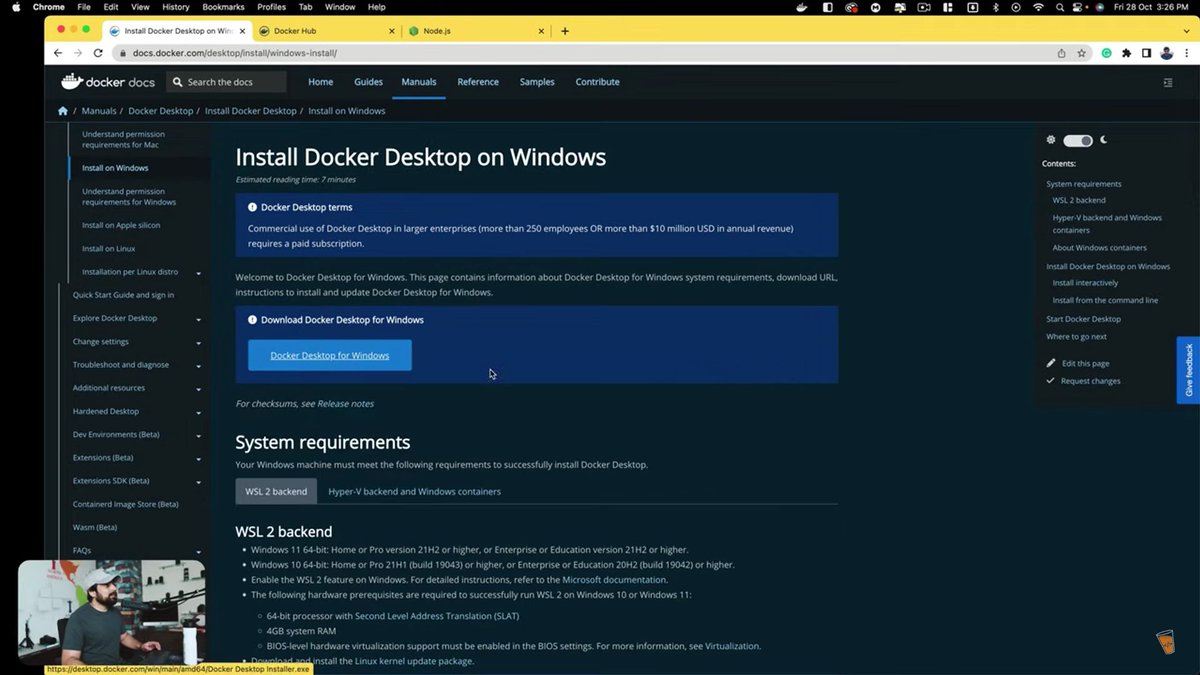
Task: Open the Chrome extensions puzzle icon
Action: 1127,53
